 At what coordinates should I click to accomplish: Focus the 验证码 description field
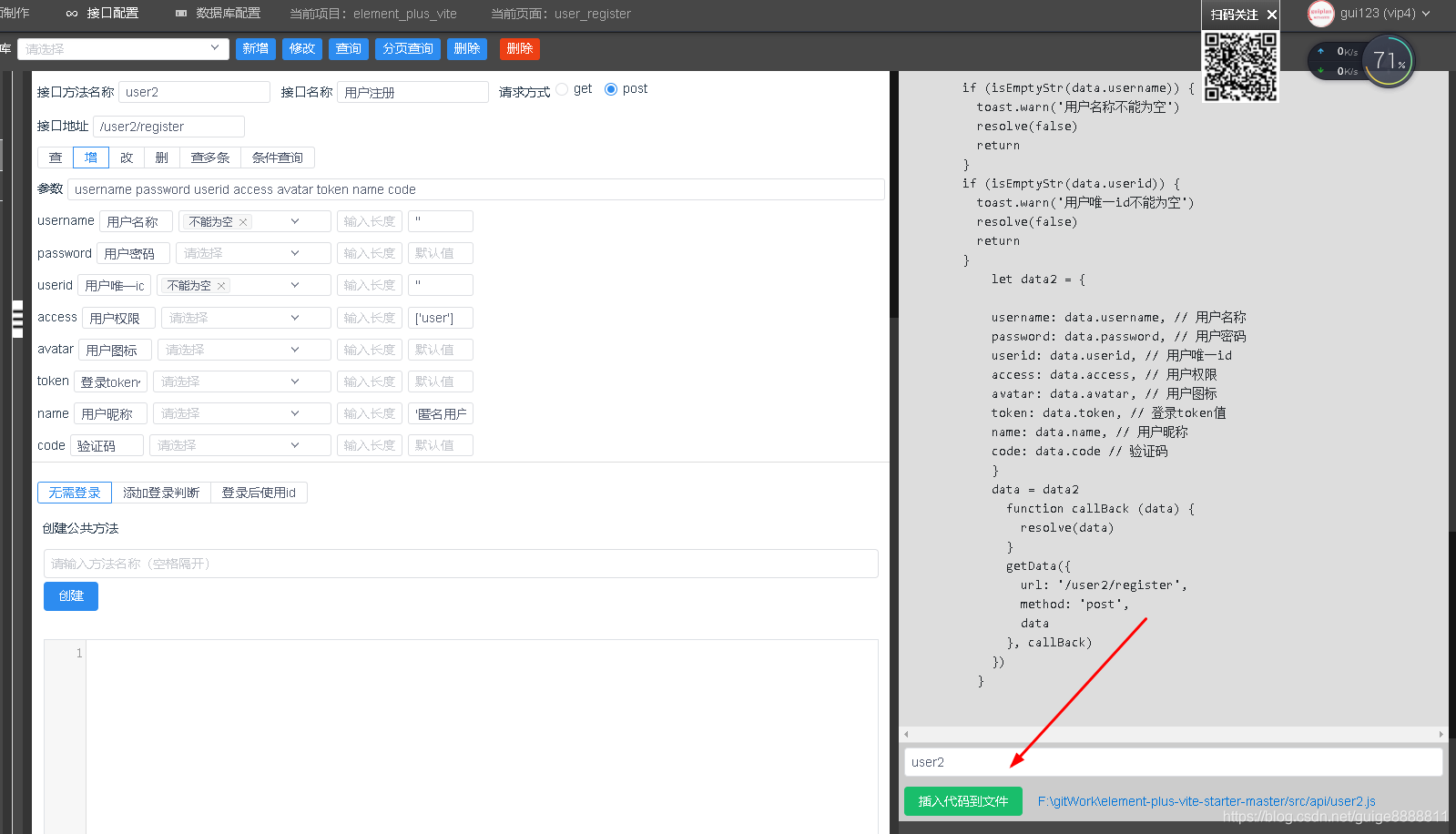pyautogui.click(x=107, y=445)
